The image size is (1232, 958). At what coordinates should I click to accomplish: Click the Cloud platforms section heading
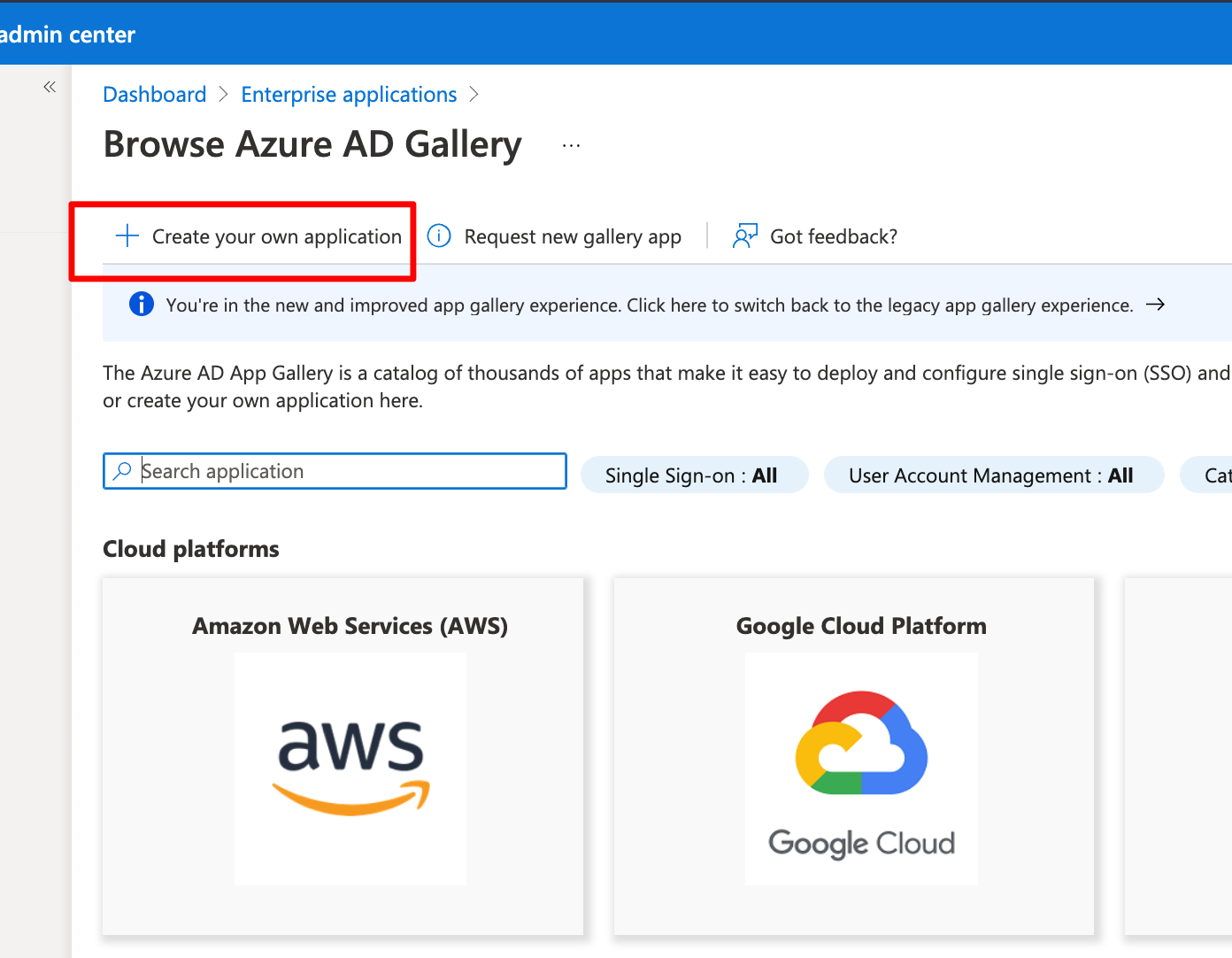191,549
